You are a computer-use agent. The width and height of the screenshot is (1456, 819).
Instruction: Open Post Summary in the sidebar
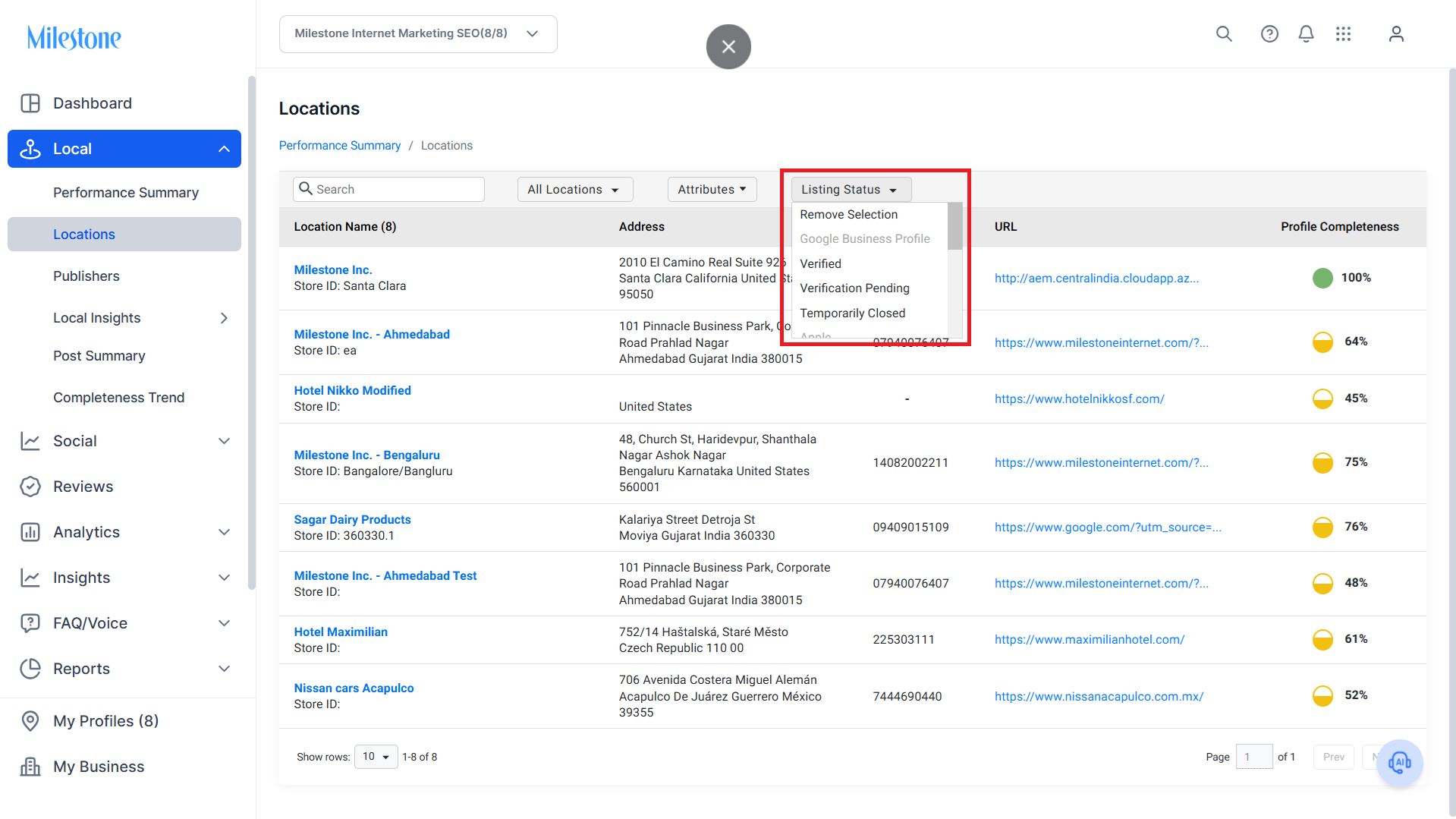[x=99, y=356]
